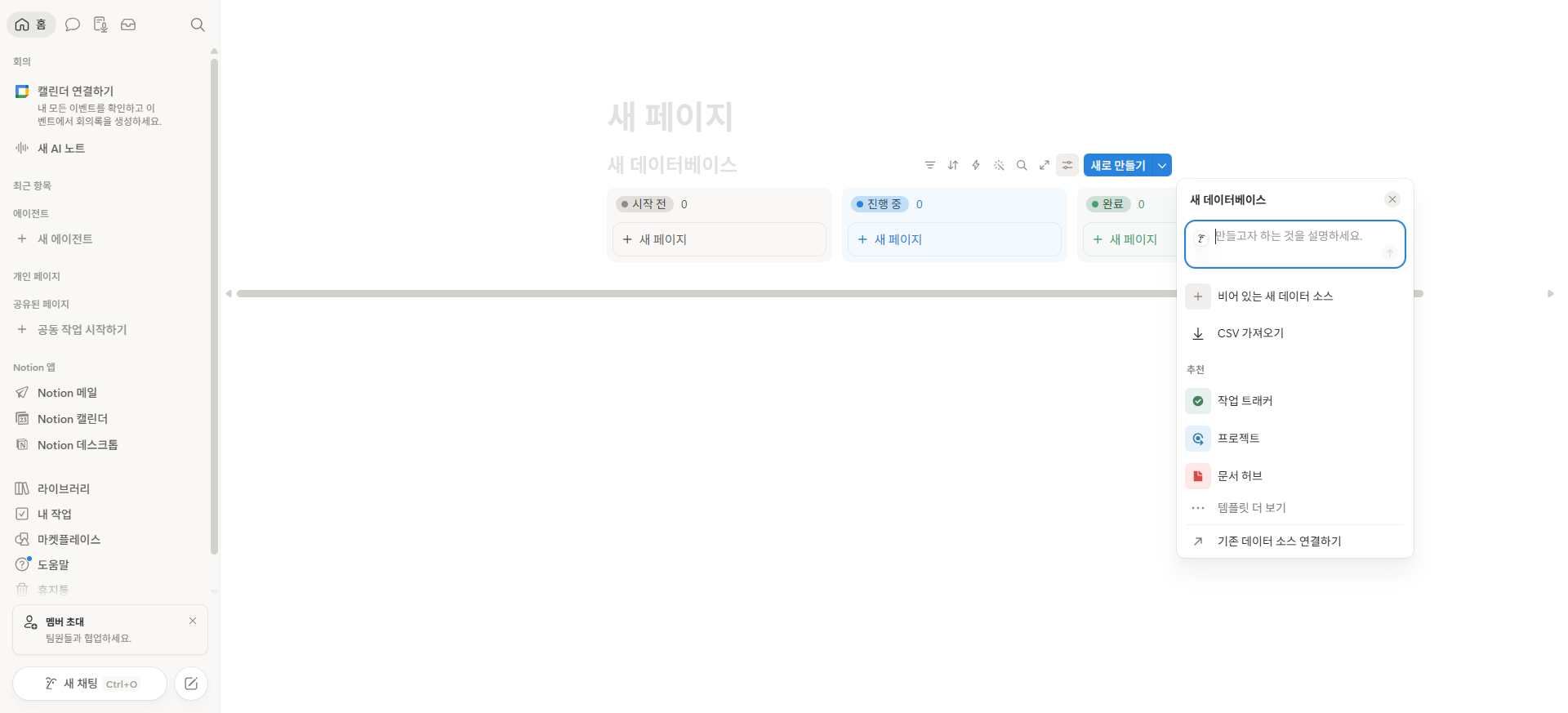Click the automation lightning bolt icon
Screen dimensions: 1568x713
click(976, 165)
